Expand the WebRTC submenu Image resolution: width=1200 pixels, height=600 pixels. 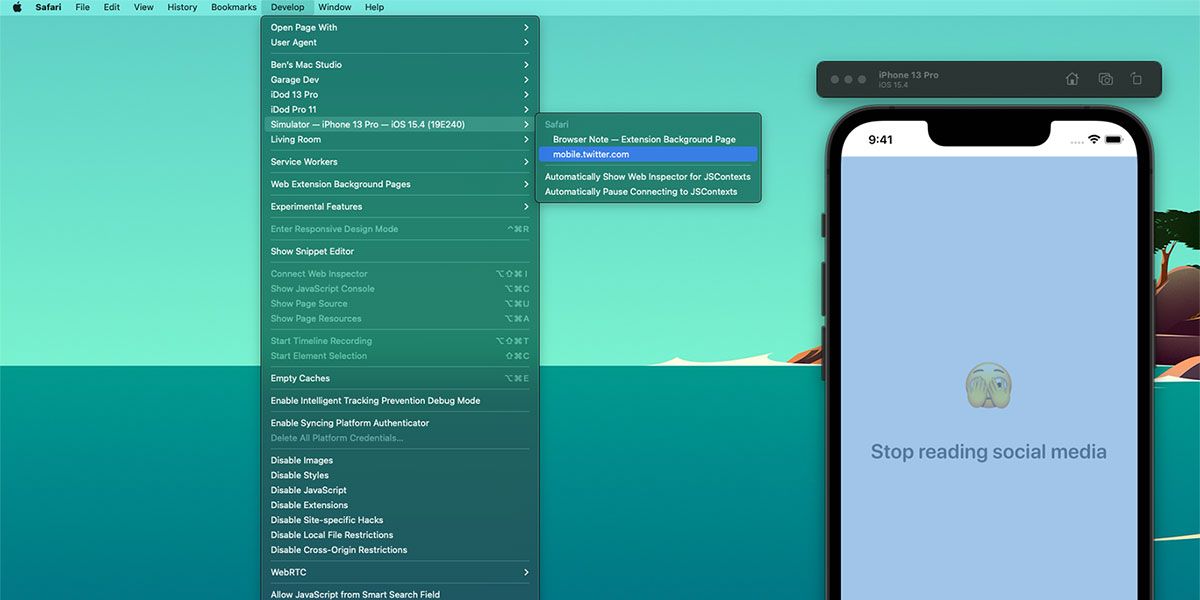[x=400, y=572]
